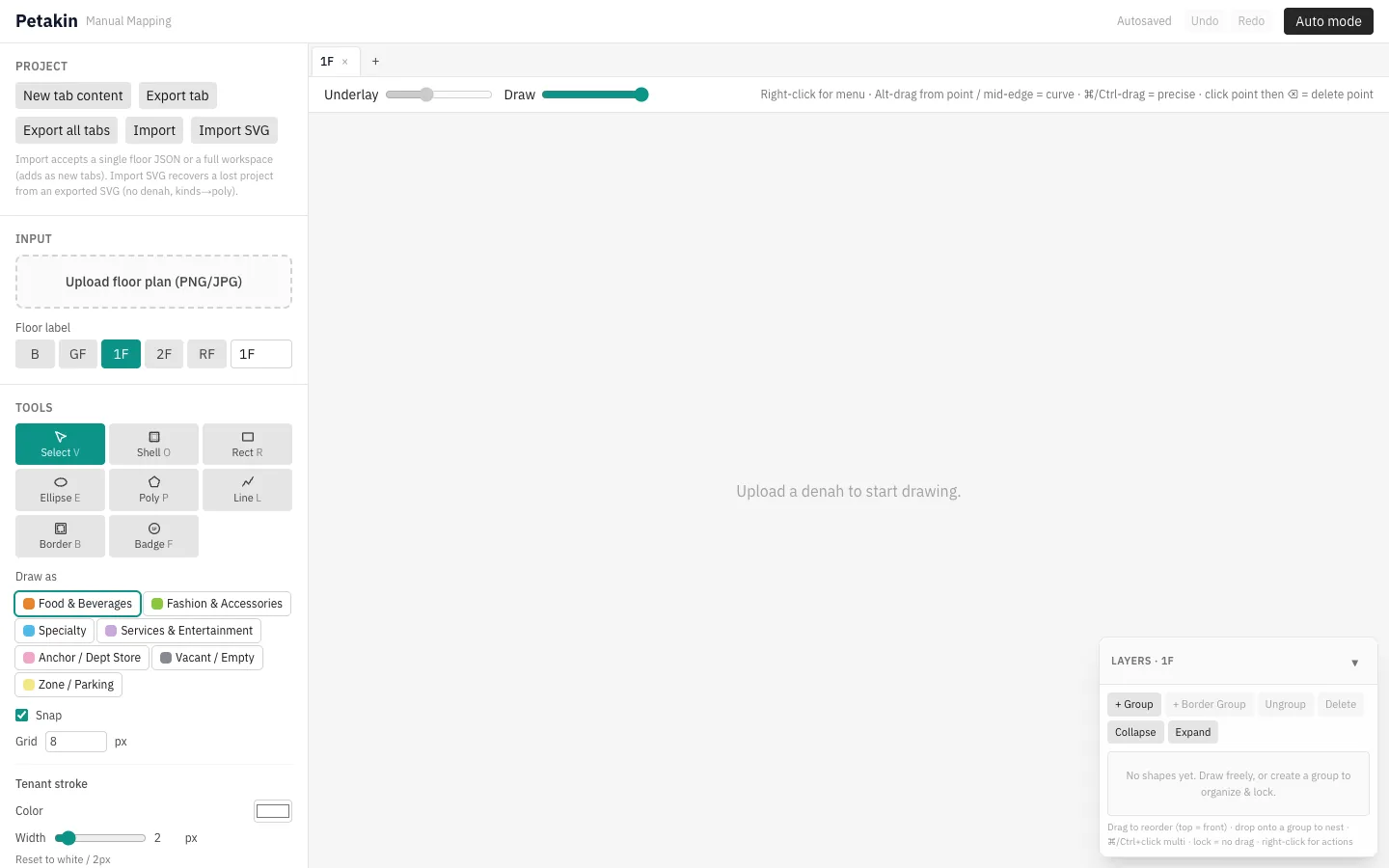1389x868 pixels.
Task: Toggle the Snap checkbox
Action: (x=22, y=716)
